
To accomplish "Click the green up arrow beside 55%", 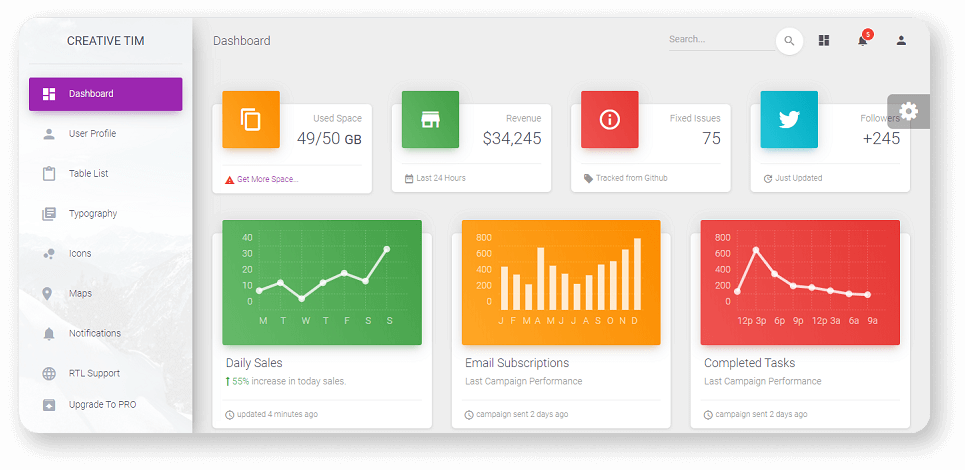I will pyautogui.click(x=228, y=381).
